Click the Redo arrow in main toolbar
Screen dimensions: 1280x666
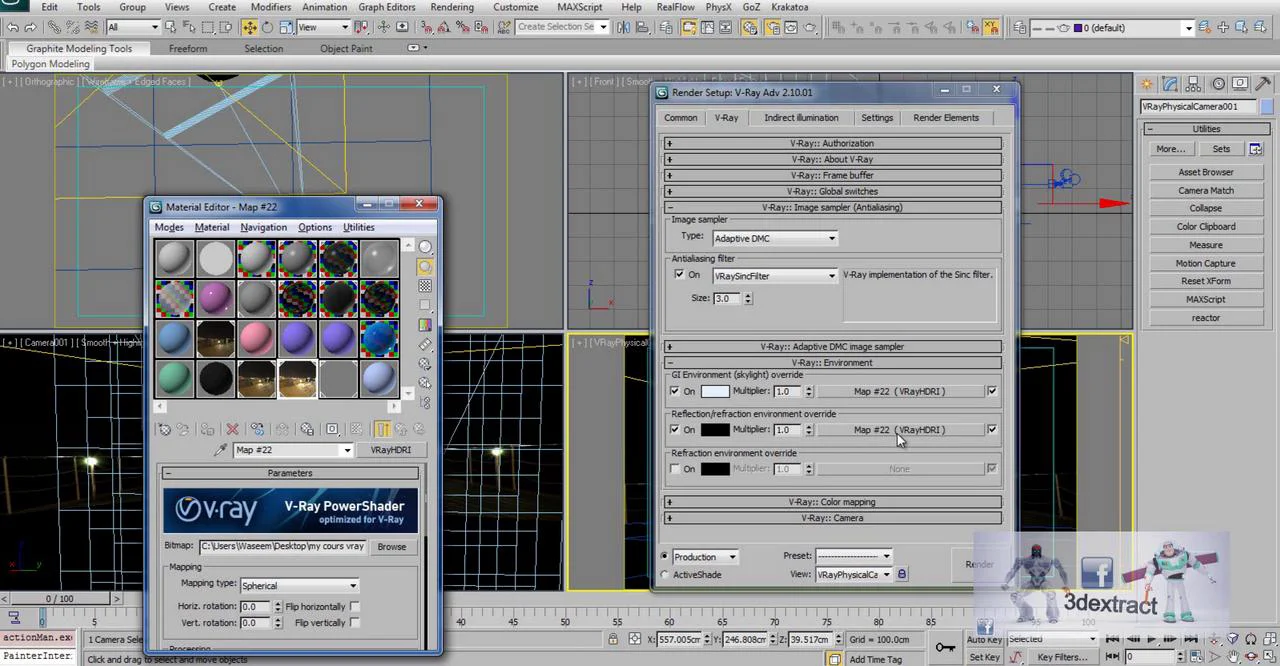click(x=32, y=28)
